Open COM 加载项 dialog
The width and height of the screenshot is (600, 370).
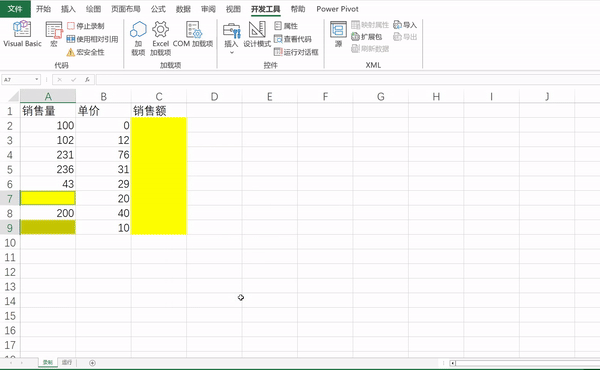193,34
